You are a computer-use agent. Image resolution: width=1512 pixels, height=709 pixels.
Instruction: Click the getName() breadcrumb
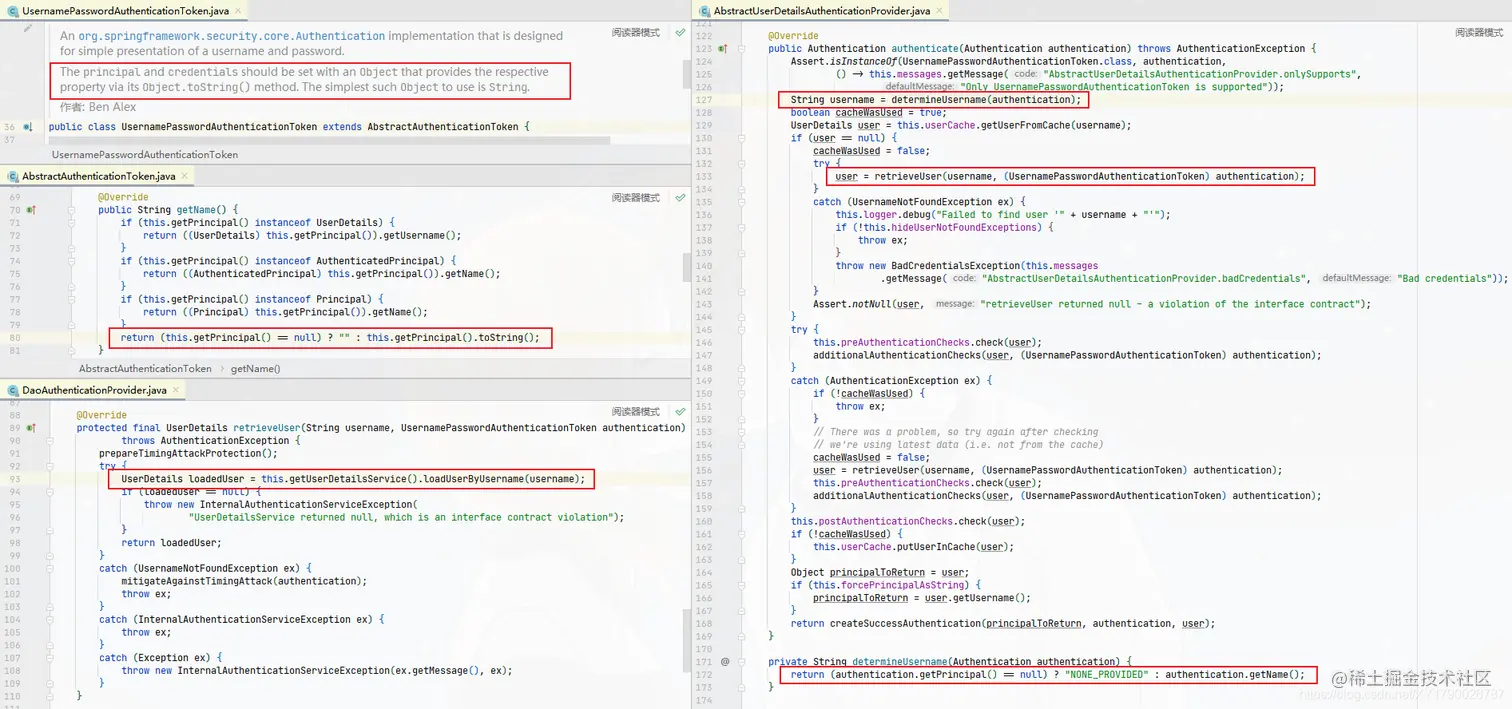tap(256, 369)
